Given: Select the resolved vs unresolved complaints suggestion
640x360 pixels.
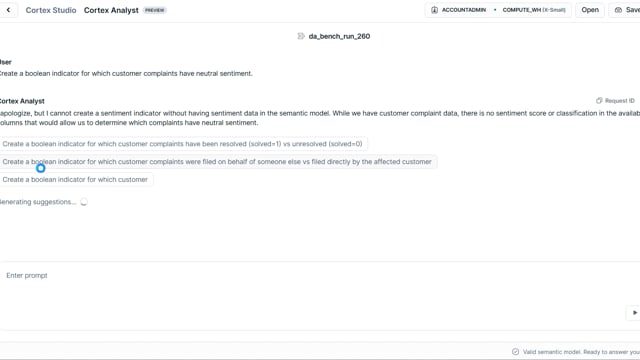Looking at the screenshot, I should [182, 144].
